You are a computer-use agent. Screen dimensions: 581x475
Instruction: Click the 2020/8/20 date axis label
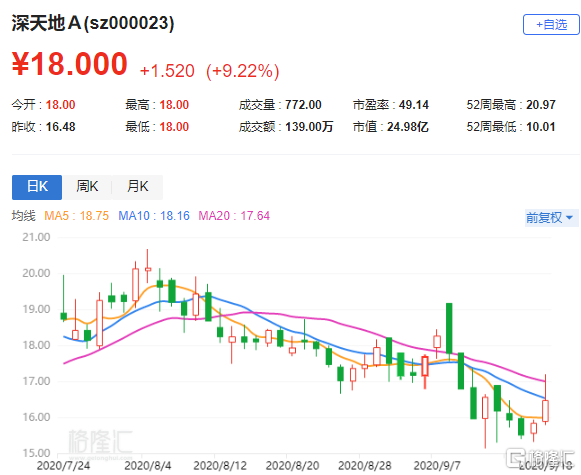pyautogui.click(x=292, y=465)
